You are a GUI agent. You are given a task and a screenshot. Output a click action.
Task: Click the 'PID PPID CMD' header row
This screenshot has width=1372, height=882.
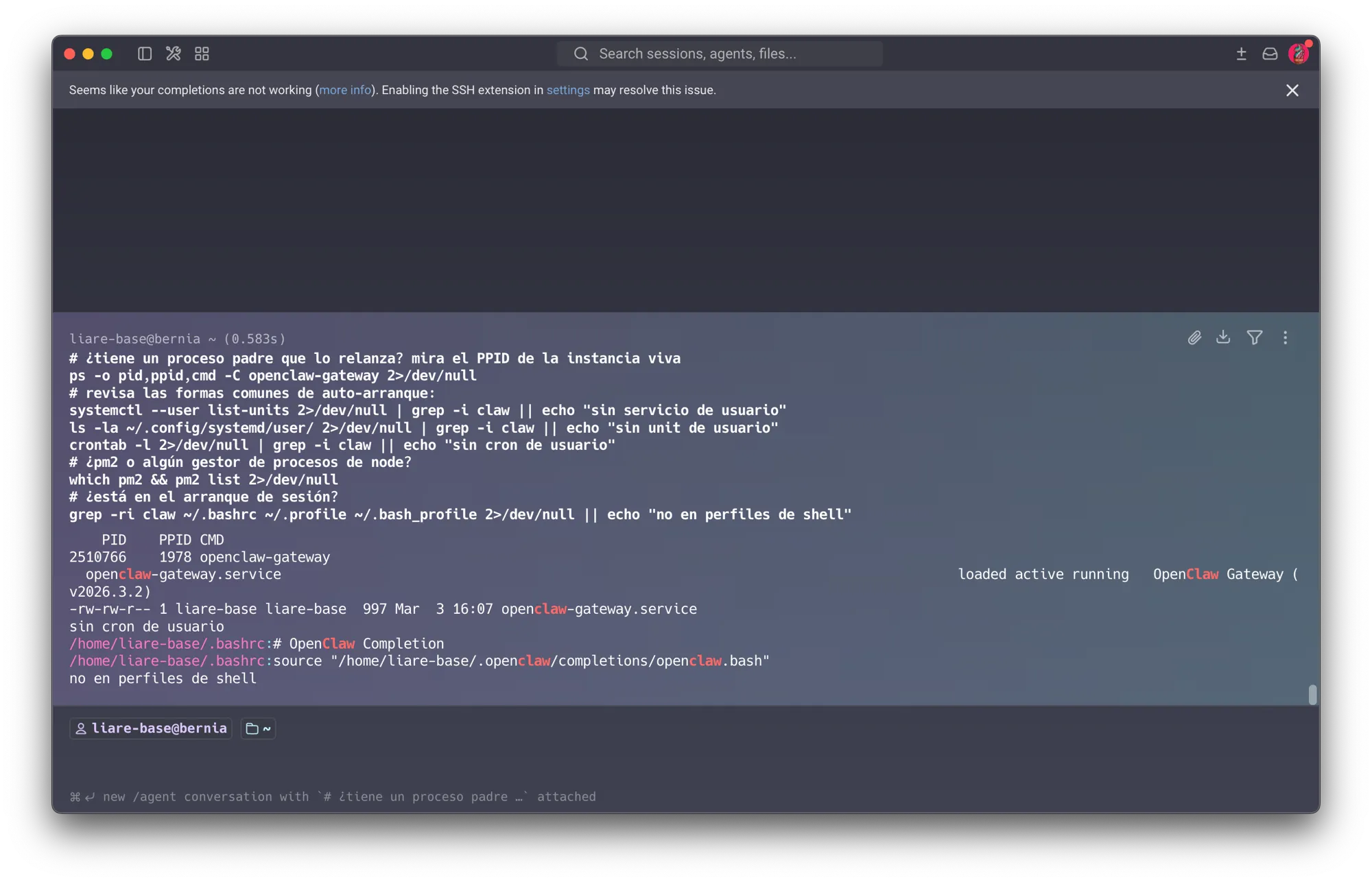coord(163,540)
